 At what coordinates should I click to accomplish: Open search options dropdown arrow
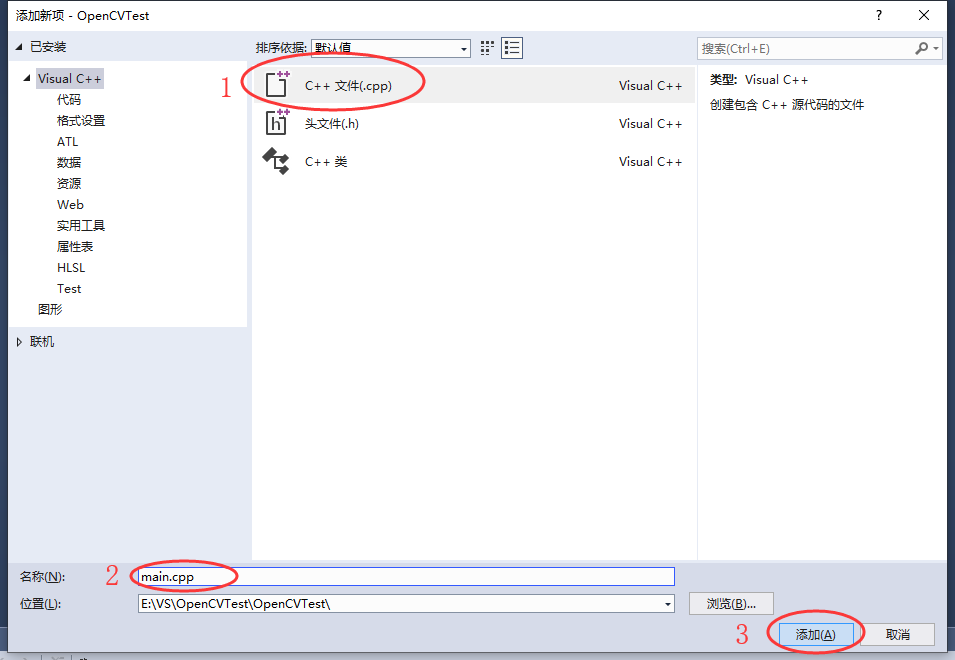tap(936, 48)
